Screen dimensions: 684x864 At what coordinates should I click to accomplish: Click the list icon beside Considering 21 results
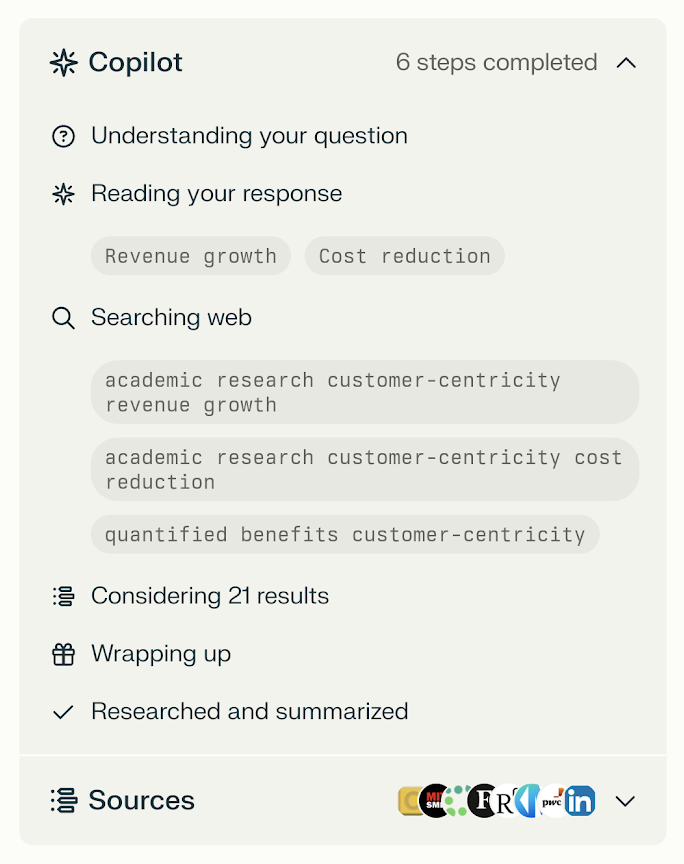(x=63, y=596)
